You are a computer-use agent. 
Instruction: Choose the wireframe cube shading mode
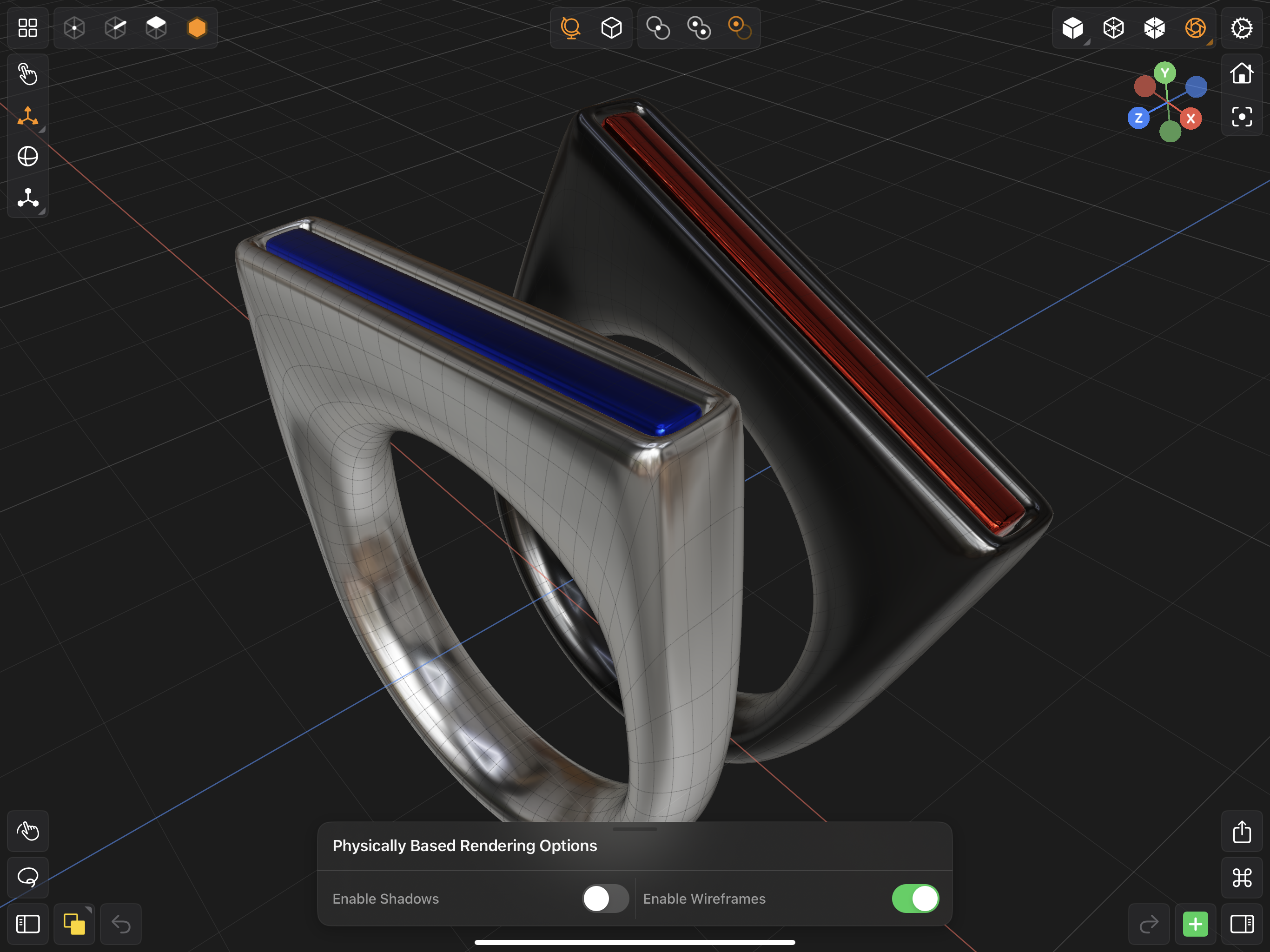tap(1113, 27)
